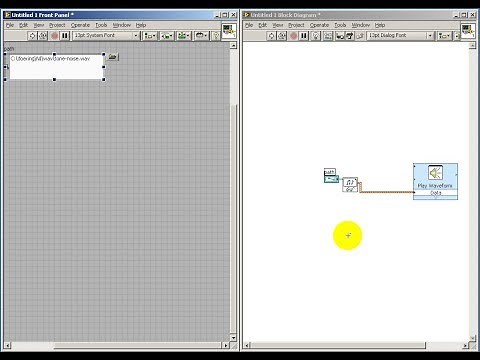This screenshot has width=480, height=360.
Task: Open Edit menu in the Block Diagram
Action: (263, 25)
